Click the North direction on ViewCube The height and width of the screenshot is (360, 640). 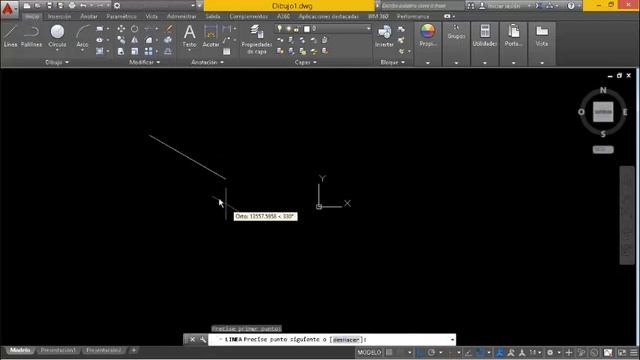coord(603,90)
